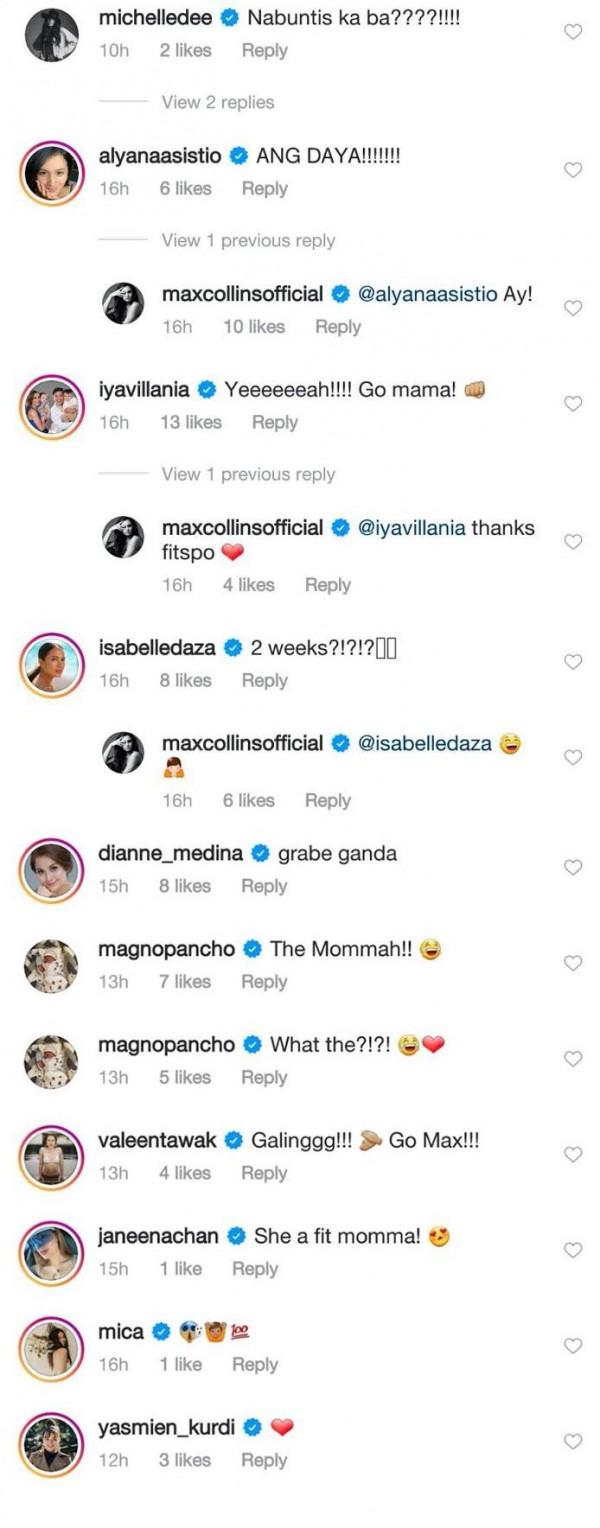Like michelledee's comment with the heart icon

coord(573,32)
